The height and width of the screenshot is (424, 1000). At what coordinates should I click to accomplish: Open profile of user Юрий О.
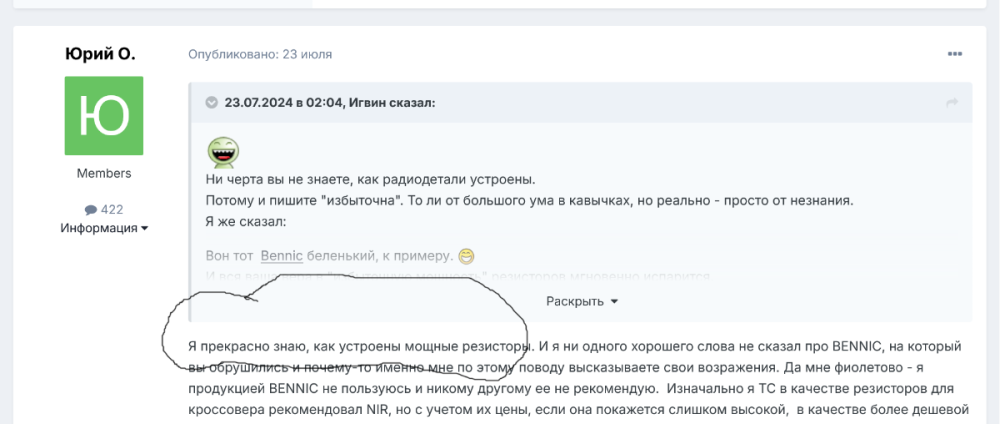[x=99, y=53]
